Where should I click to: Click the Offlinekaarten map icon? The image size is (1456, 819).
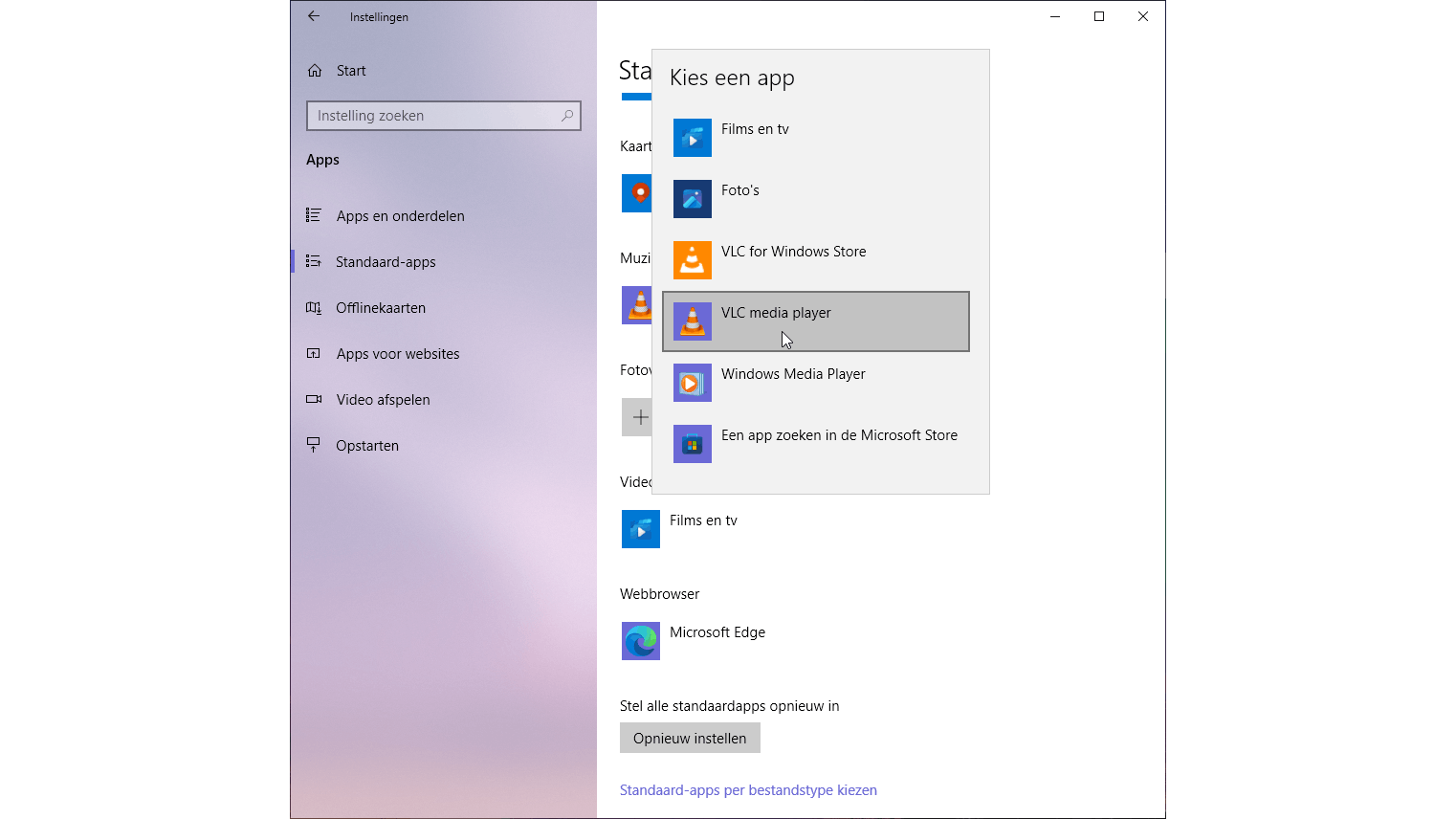(x=313, y=307)
